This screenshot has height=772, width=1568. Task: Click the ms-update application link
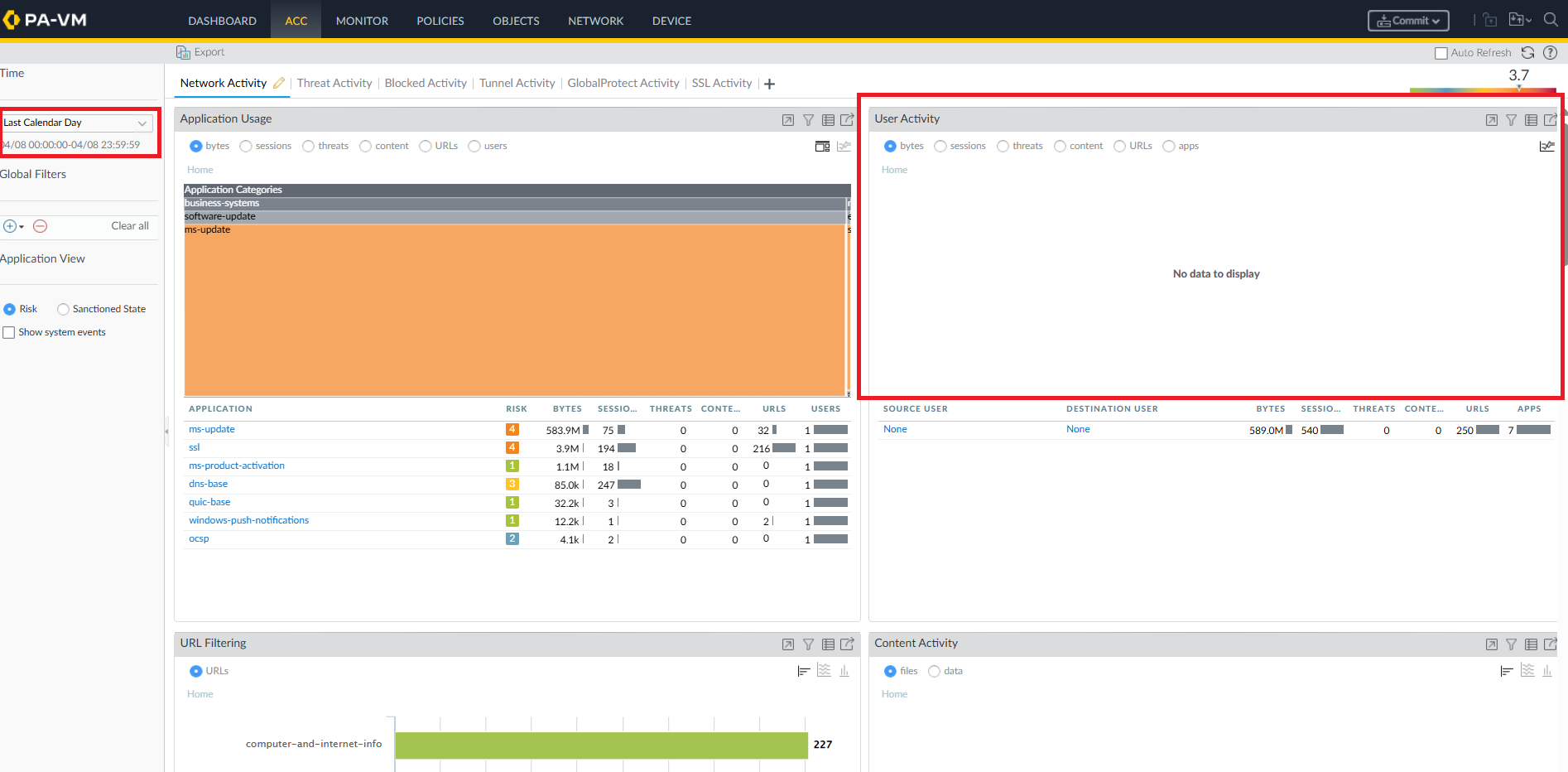click(212, 429)
